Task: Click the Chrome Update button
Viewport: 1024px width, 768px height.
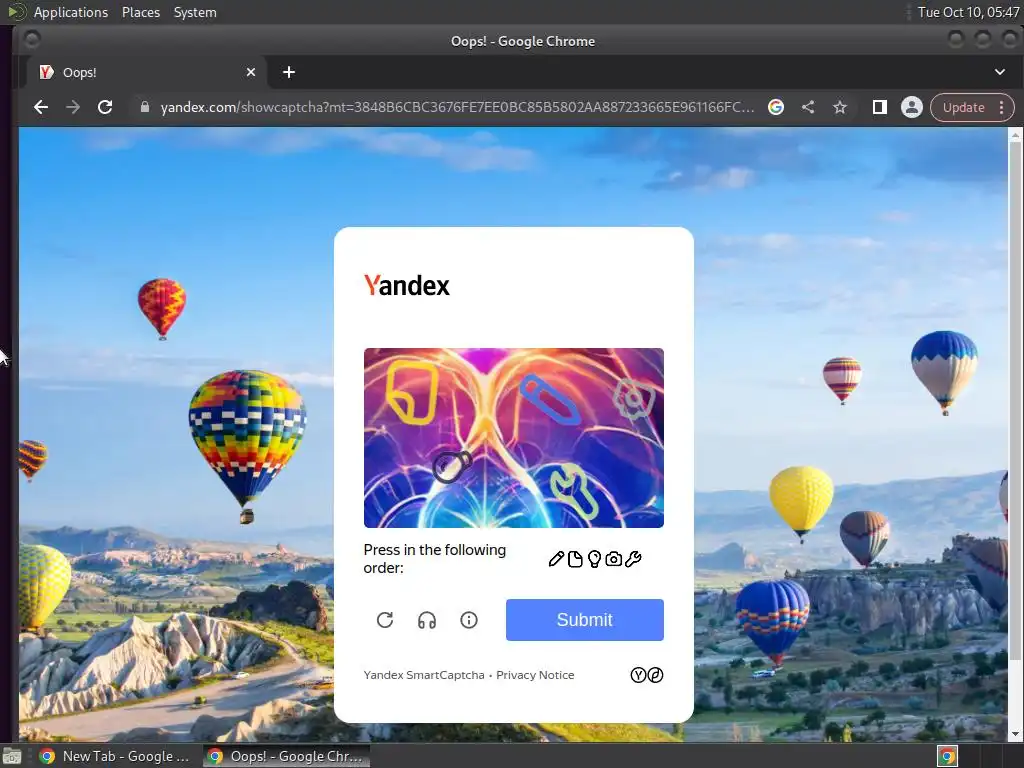Action: point(963,107)
